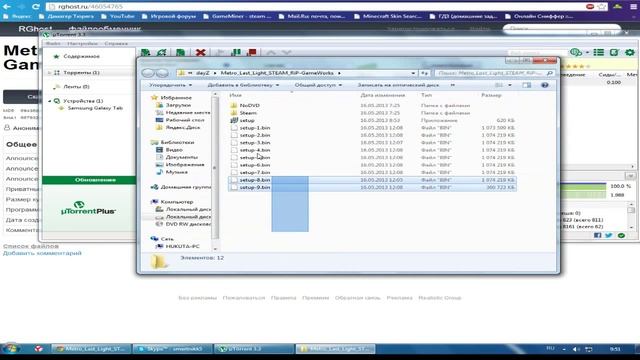The image size is (640, 360).
Task: Click Записать на оптический диск button
Action: (x=398, y=85)
